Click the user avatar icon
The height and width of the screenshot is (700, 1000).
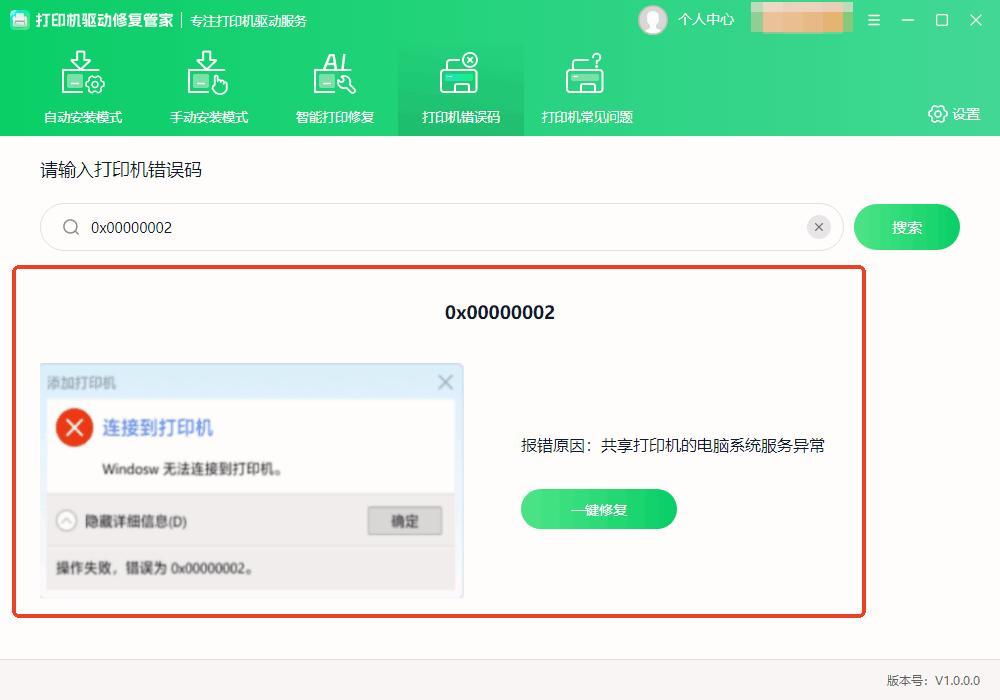point(653,20)
